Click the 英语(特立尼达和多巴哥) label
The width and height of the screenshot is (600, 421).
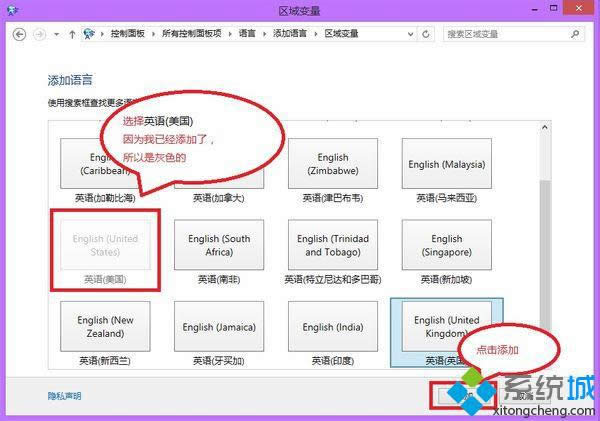(x=333, y=279)
